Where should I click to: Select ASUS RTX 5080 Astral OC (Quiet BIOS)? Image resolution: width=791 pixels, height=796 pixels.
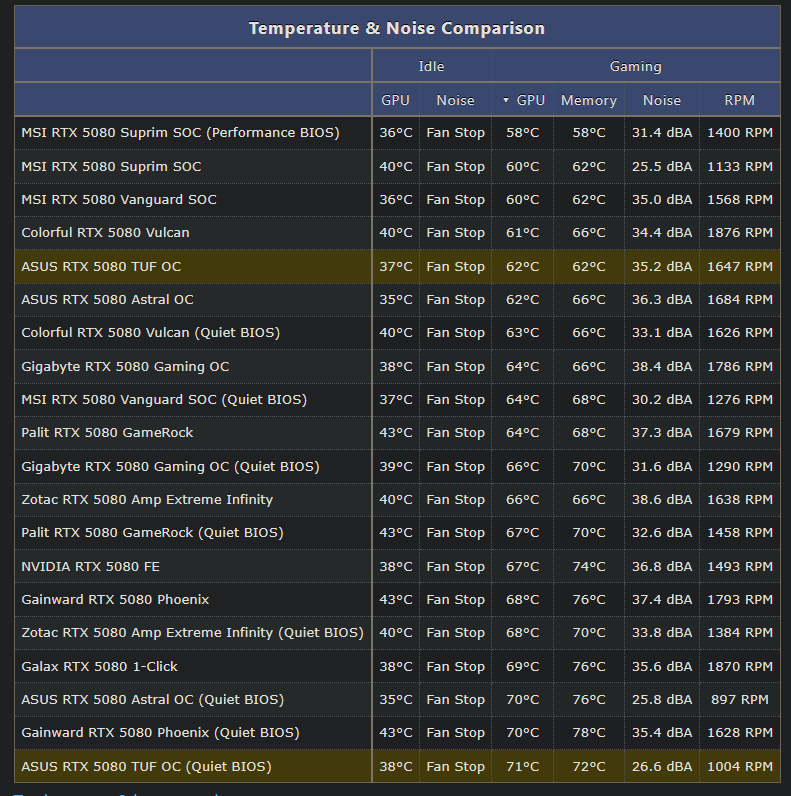(152, 700)
